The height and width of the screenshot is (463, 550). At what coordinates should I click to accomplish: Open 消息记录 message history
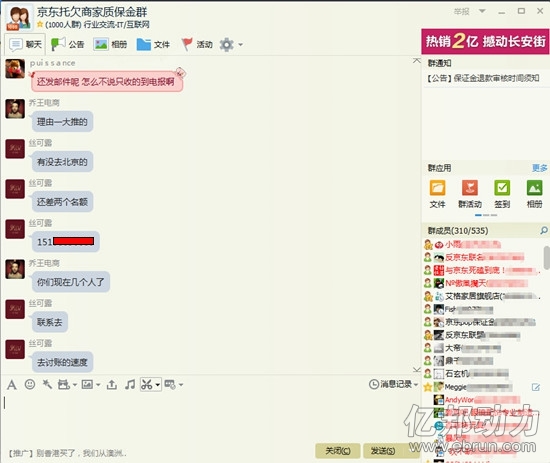(390, 384)
